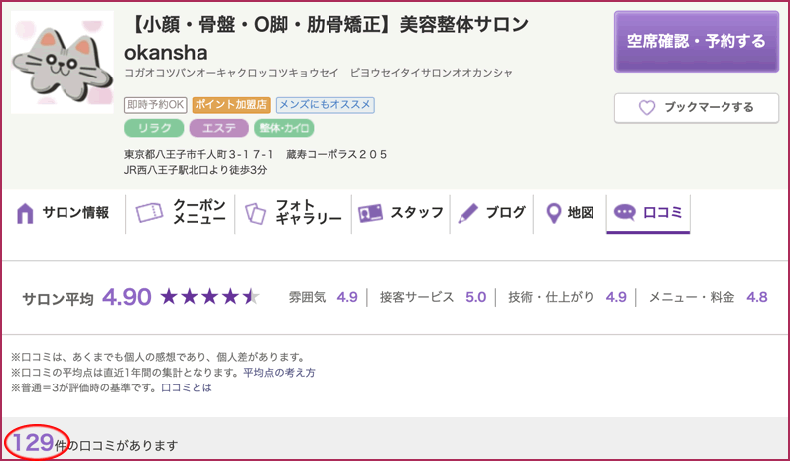
Task: Open the 平均点の考え方 link
Action: [279, 372]
